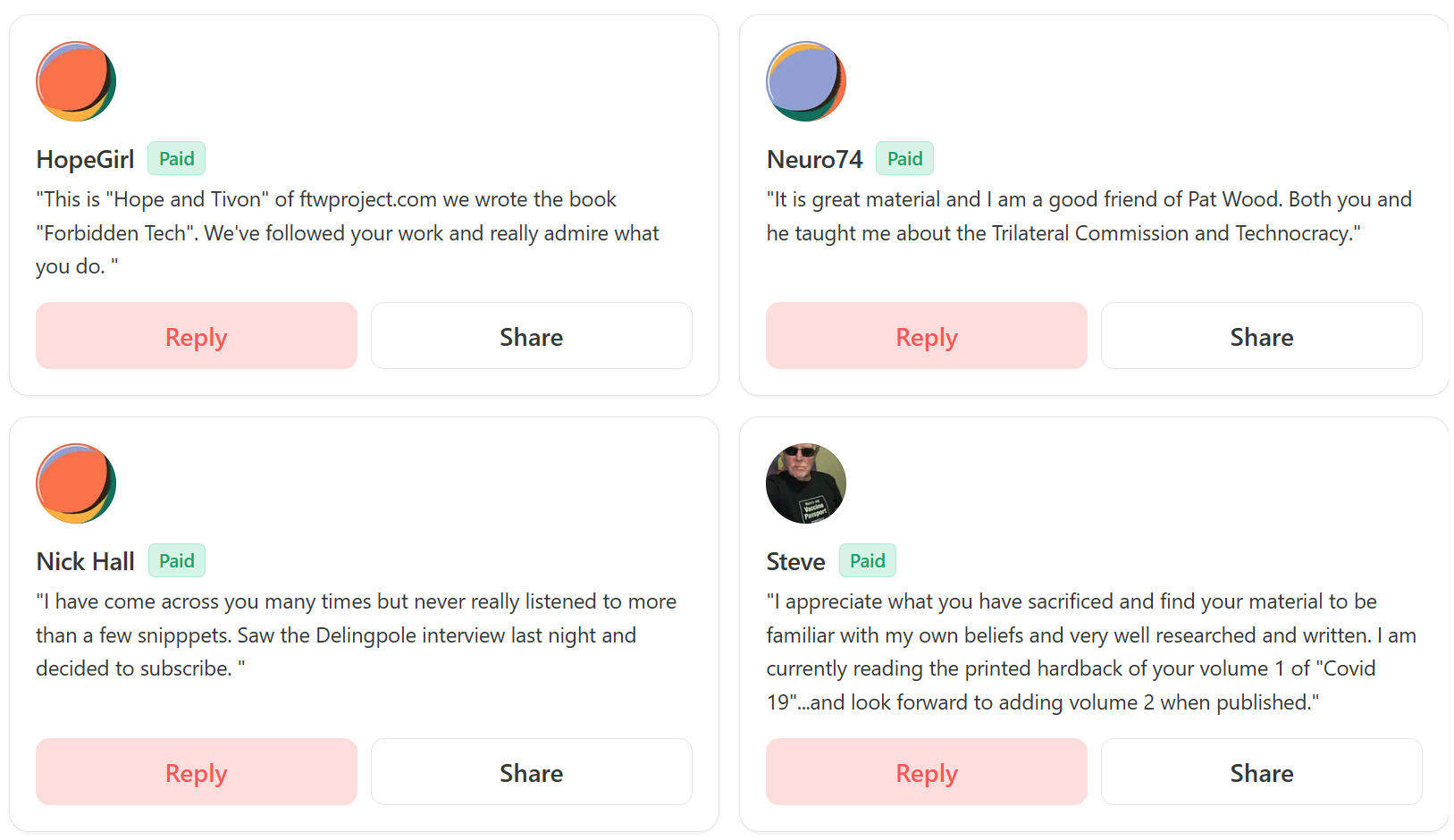Share Steve's testimonial
Viewport: 1454px width, 840px height.
pyautogui.click(x=1261, y=772)
